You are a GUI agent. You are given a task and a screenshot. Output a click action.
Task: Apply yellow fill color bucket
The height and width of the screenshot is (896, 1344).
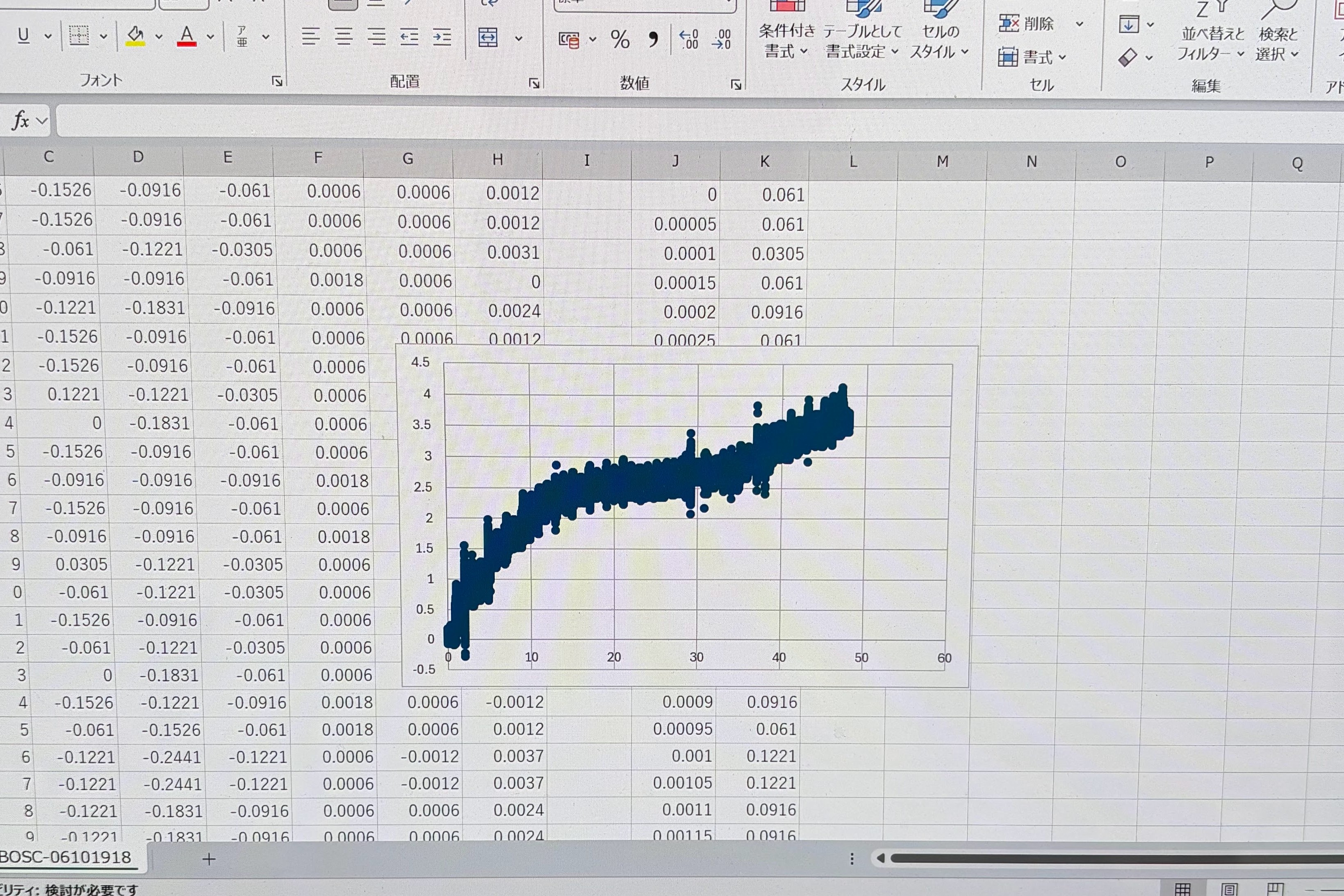coord(135,36)
